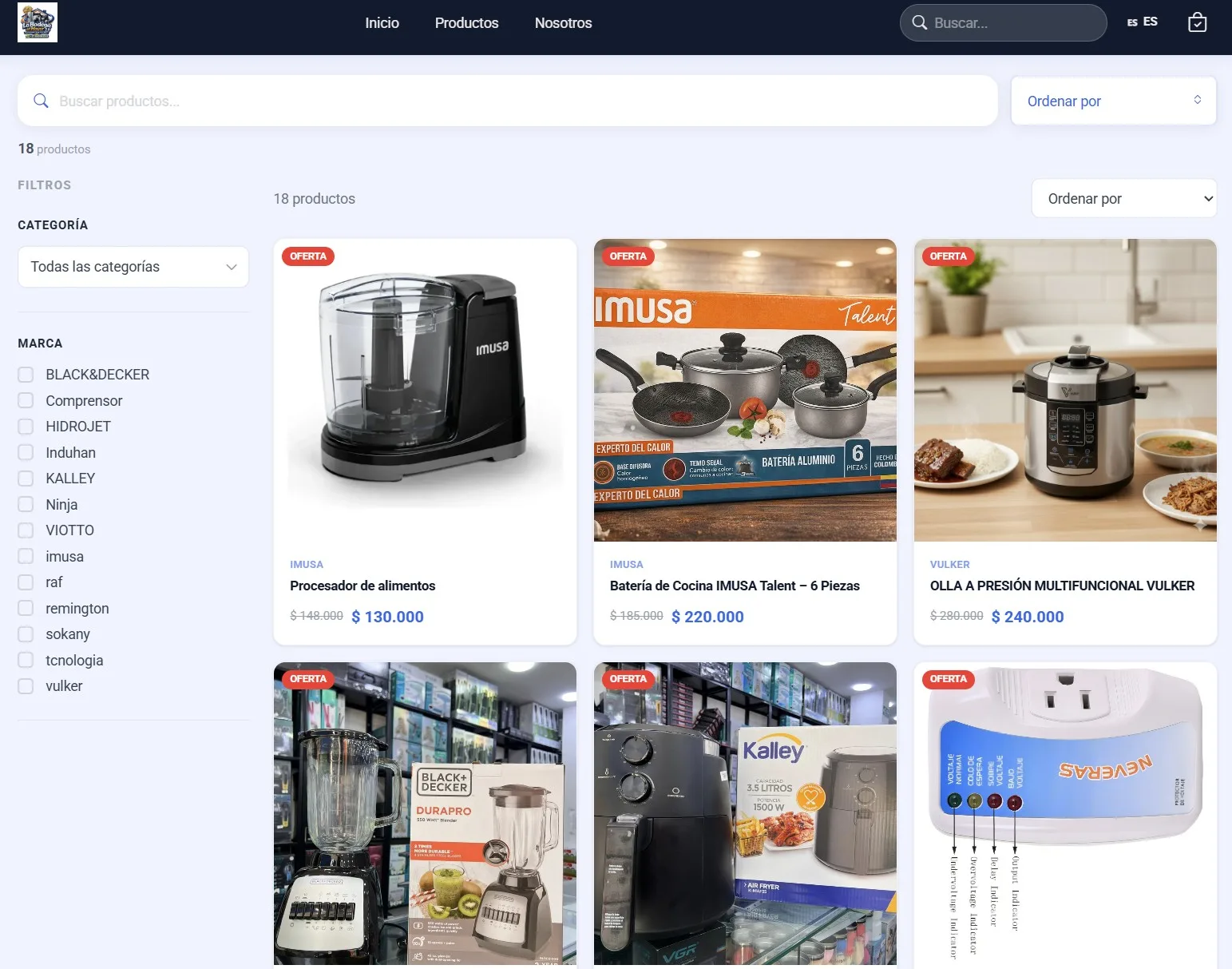Open OLLA A PRESIÓN MULTIFUNCIONAL VULKER title
Viewport: 1232px width, 969px height.
[x=1062, y=586]
